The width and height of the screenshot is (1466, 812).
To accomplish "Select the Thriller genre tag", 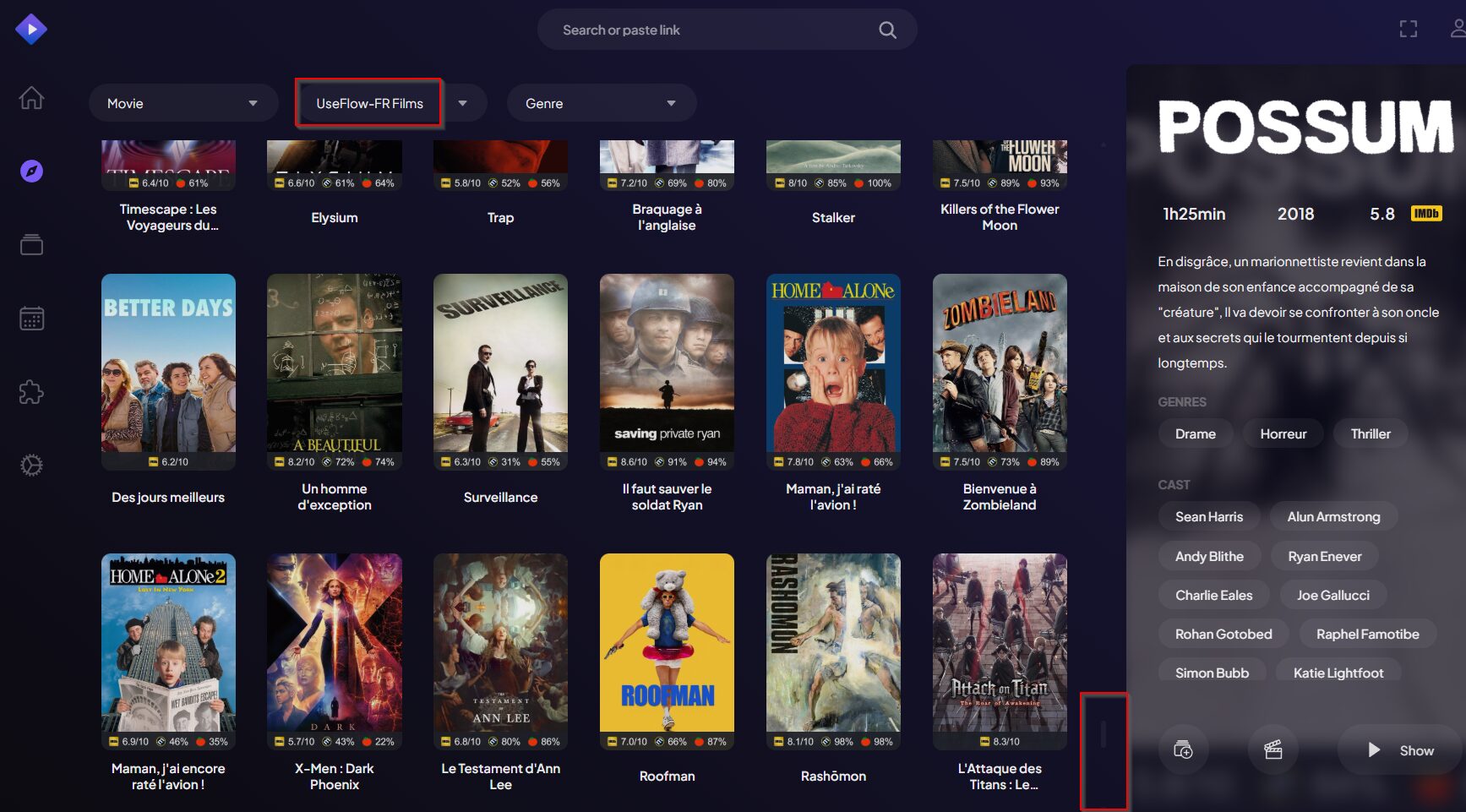I will [1371, 434].
